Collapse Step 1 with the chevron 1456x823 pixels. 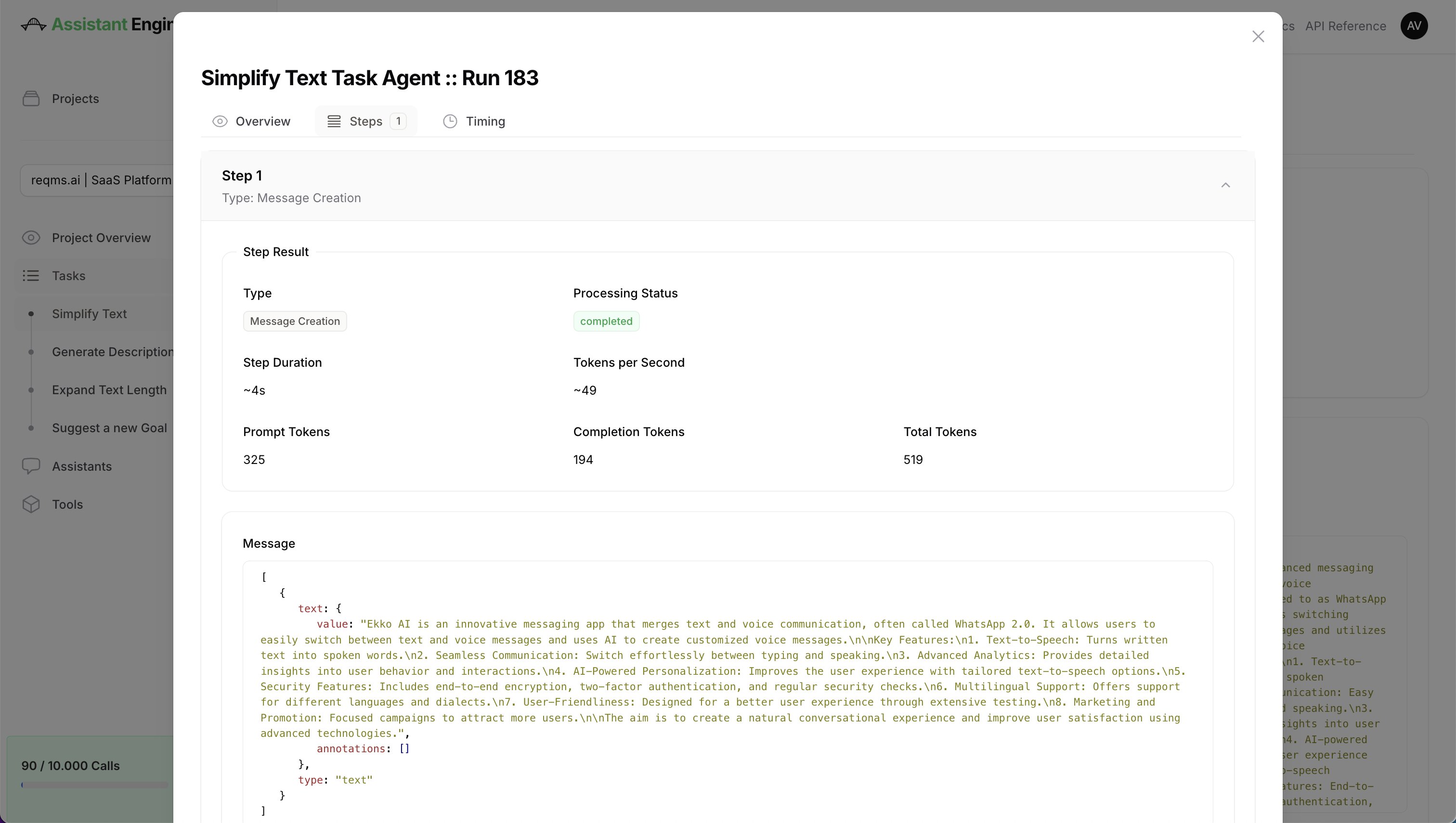point(1225,185)
